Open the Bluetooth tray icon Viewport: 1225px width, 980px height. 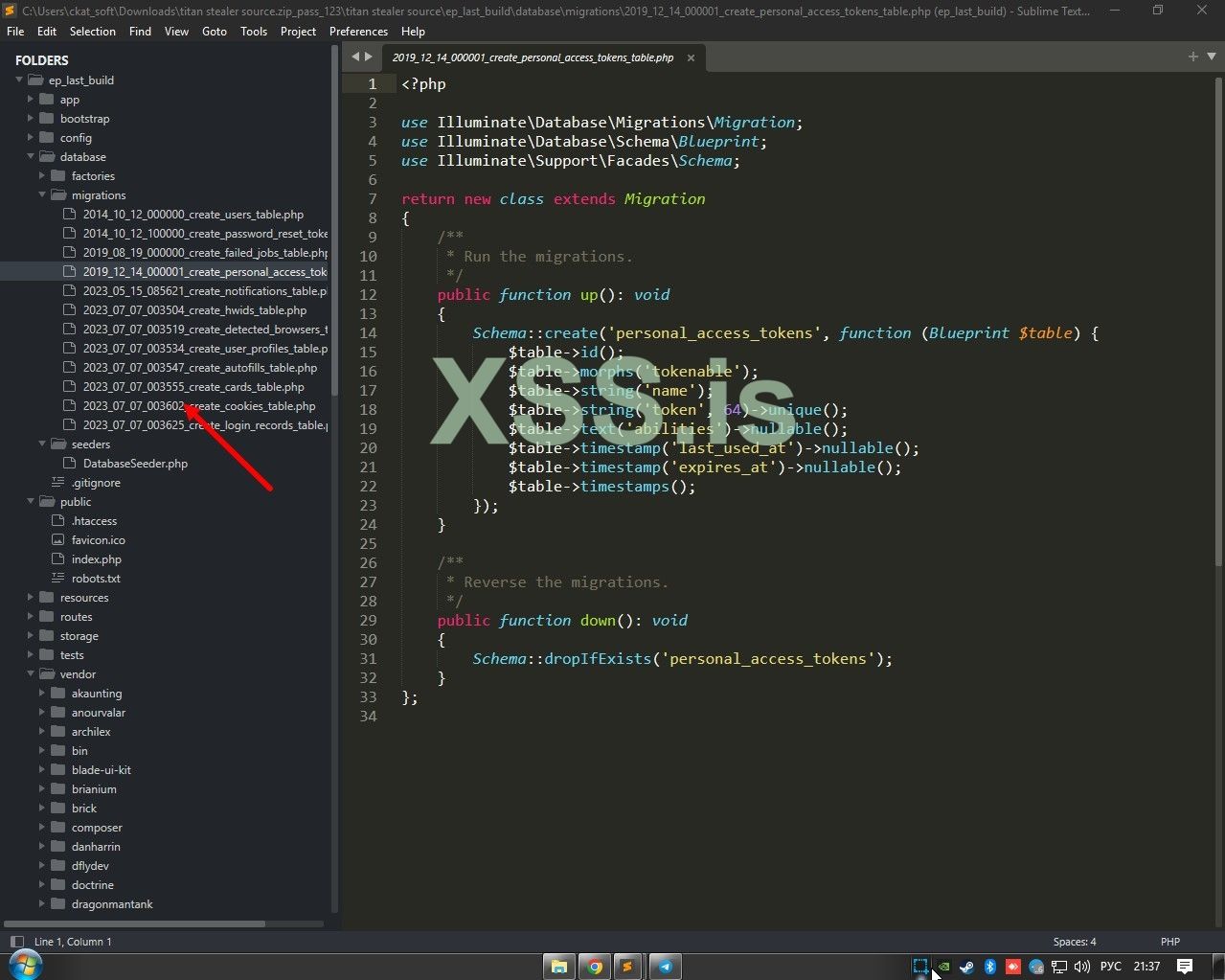990,967
